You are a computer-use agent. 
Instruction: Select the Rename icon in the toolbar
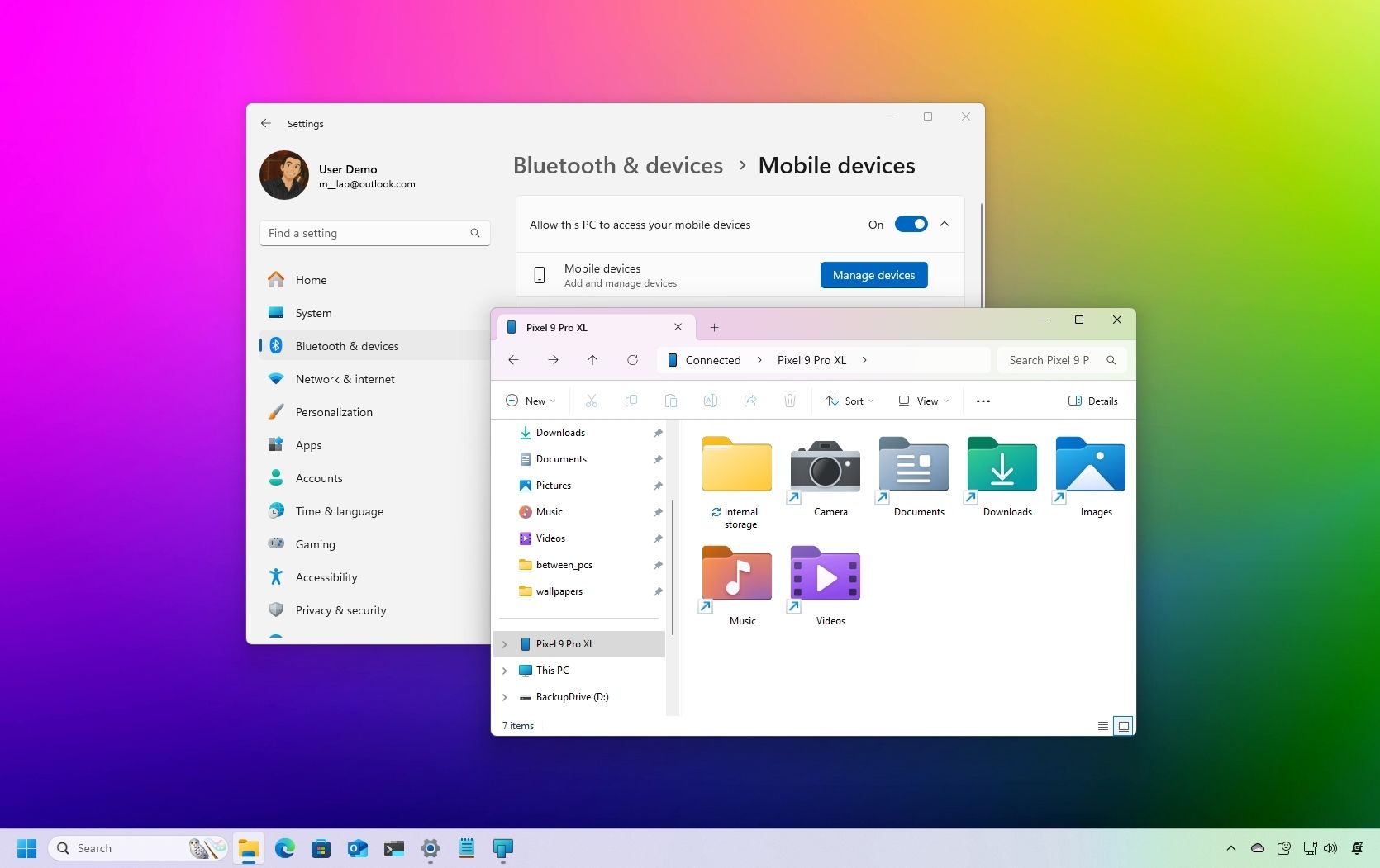[710, 401]
